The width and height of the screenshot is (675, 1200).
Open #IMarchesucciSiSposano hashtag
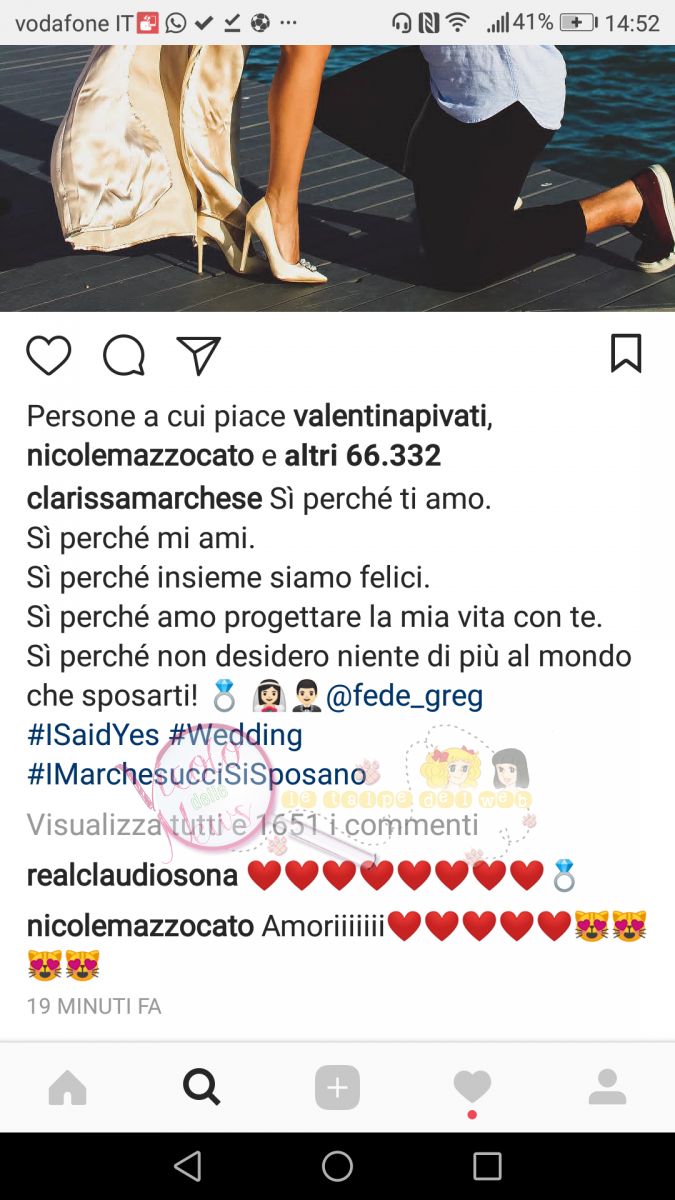[197, 776]
